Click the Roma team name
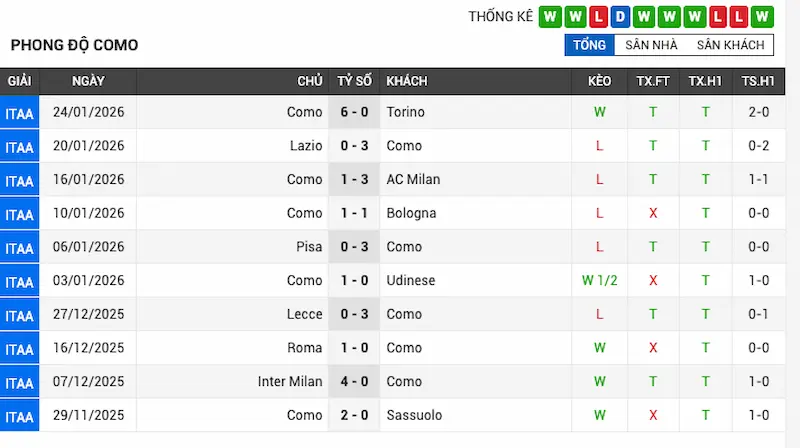This screenshot has height=448, width=800. [x=306, y=348]
